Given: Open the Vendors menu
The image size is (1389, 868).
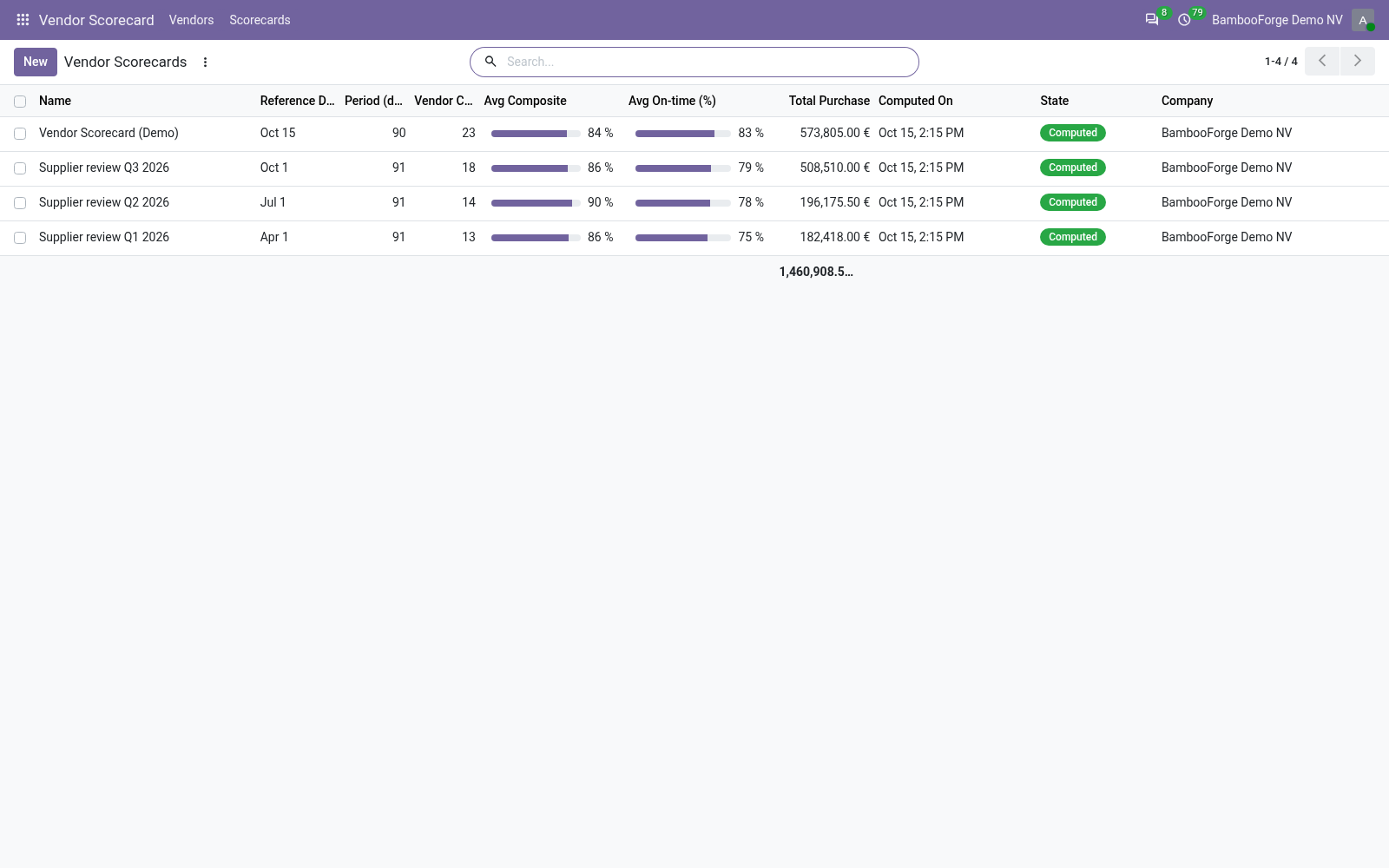Looking at the screenshot, I should coord(191,20).
